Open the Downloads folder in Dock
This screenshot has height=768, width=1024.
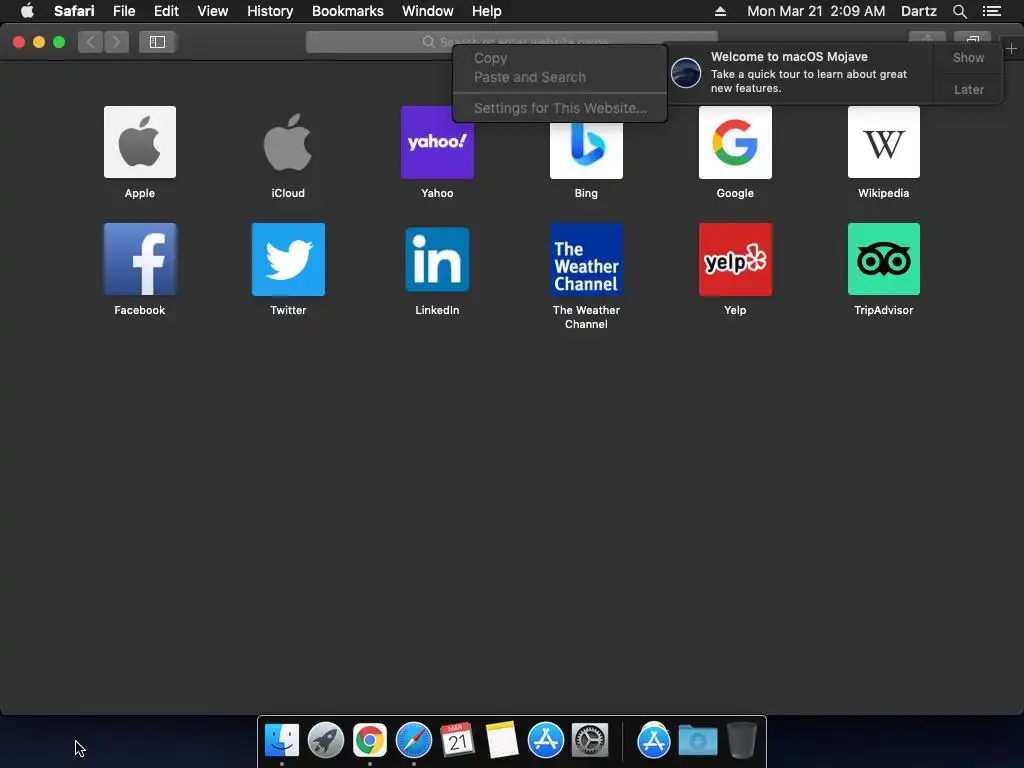(x=697, y=741)
